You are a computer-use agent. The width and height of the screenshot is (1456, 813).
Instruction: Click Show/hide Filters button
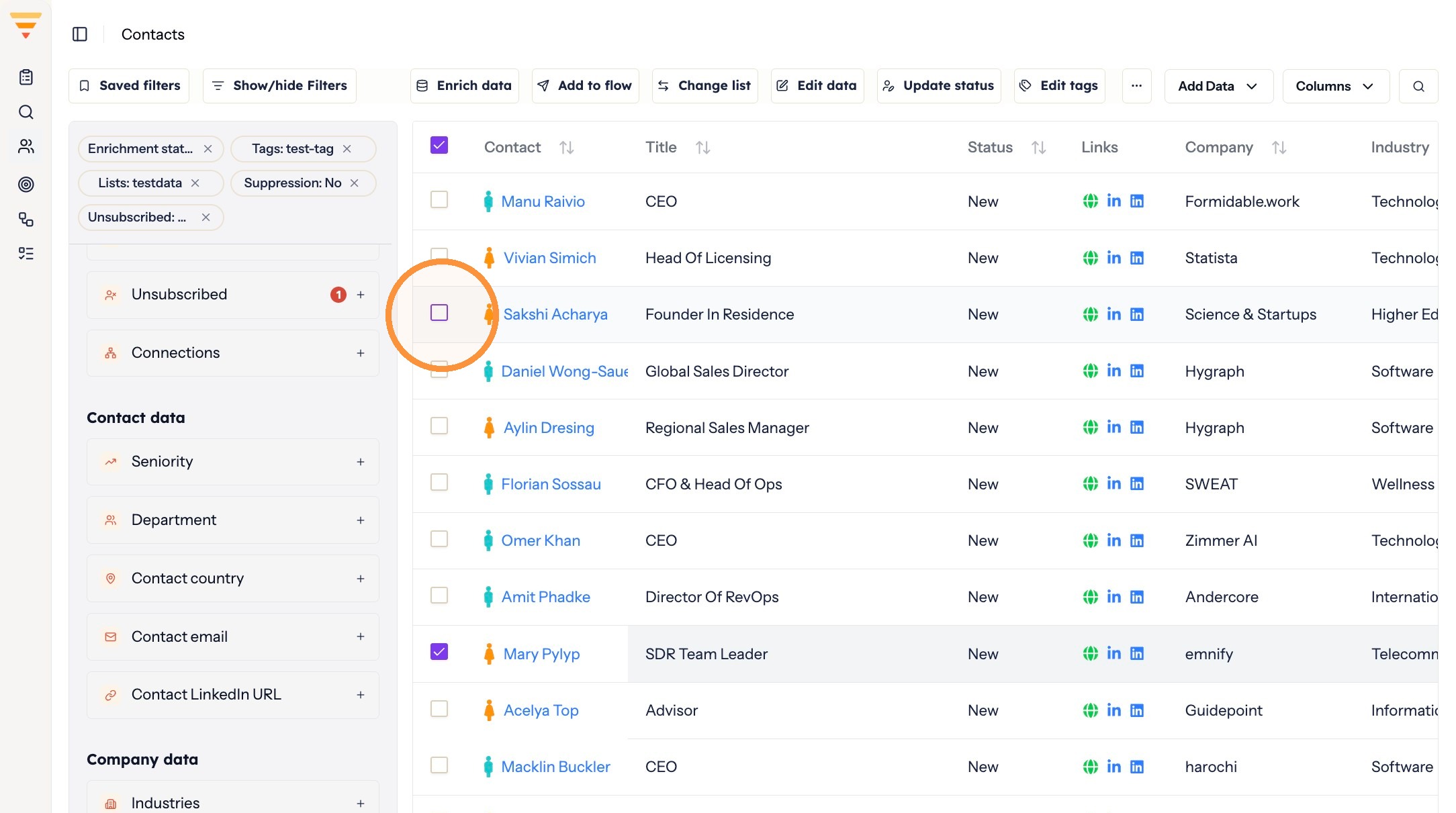pos(279,86)
